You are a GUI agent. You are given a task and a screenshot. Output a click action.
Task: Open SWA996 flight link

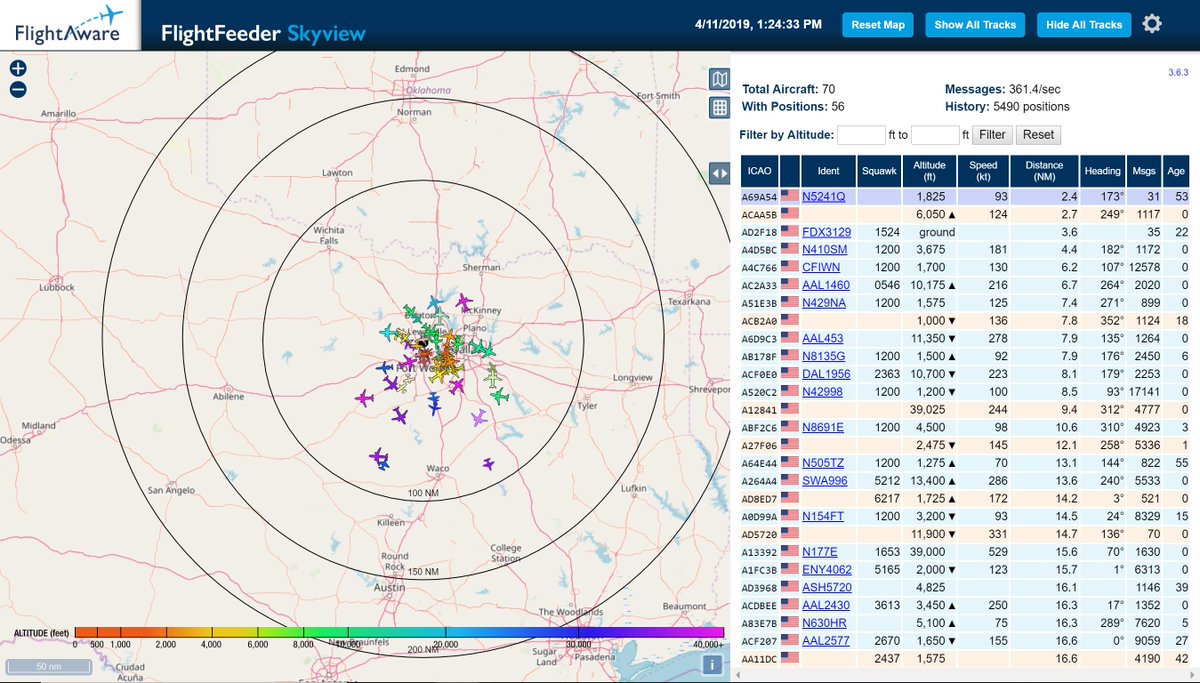[824, 480]
